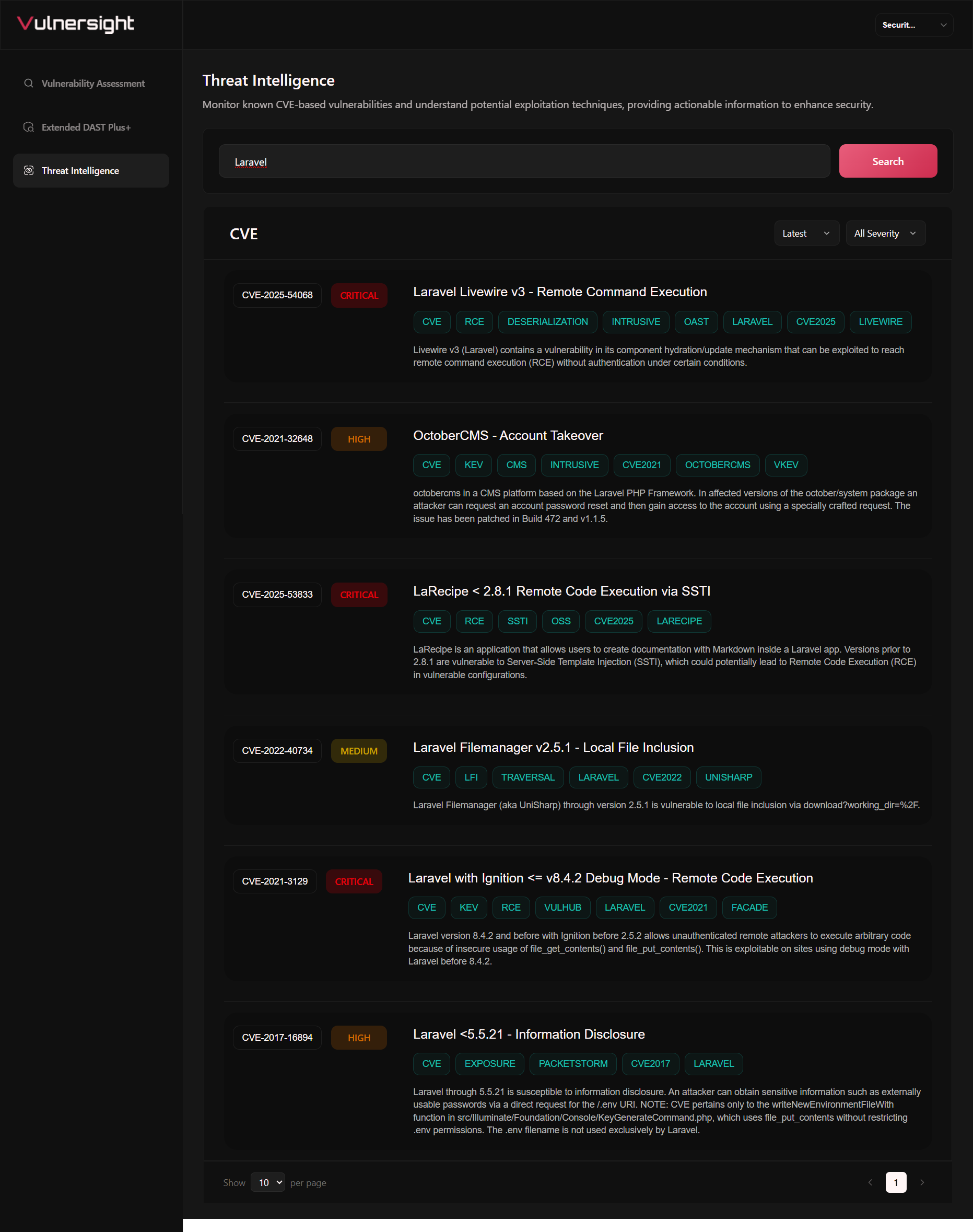This screenshot has width=973, height=1232.
Task: Open Laravel with Ignition Debug Mode title
Action: tap(610, 878)
